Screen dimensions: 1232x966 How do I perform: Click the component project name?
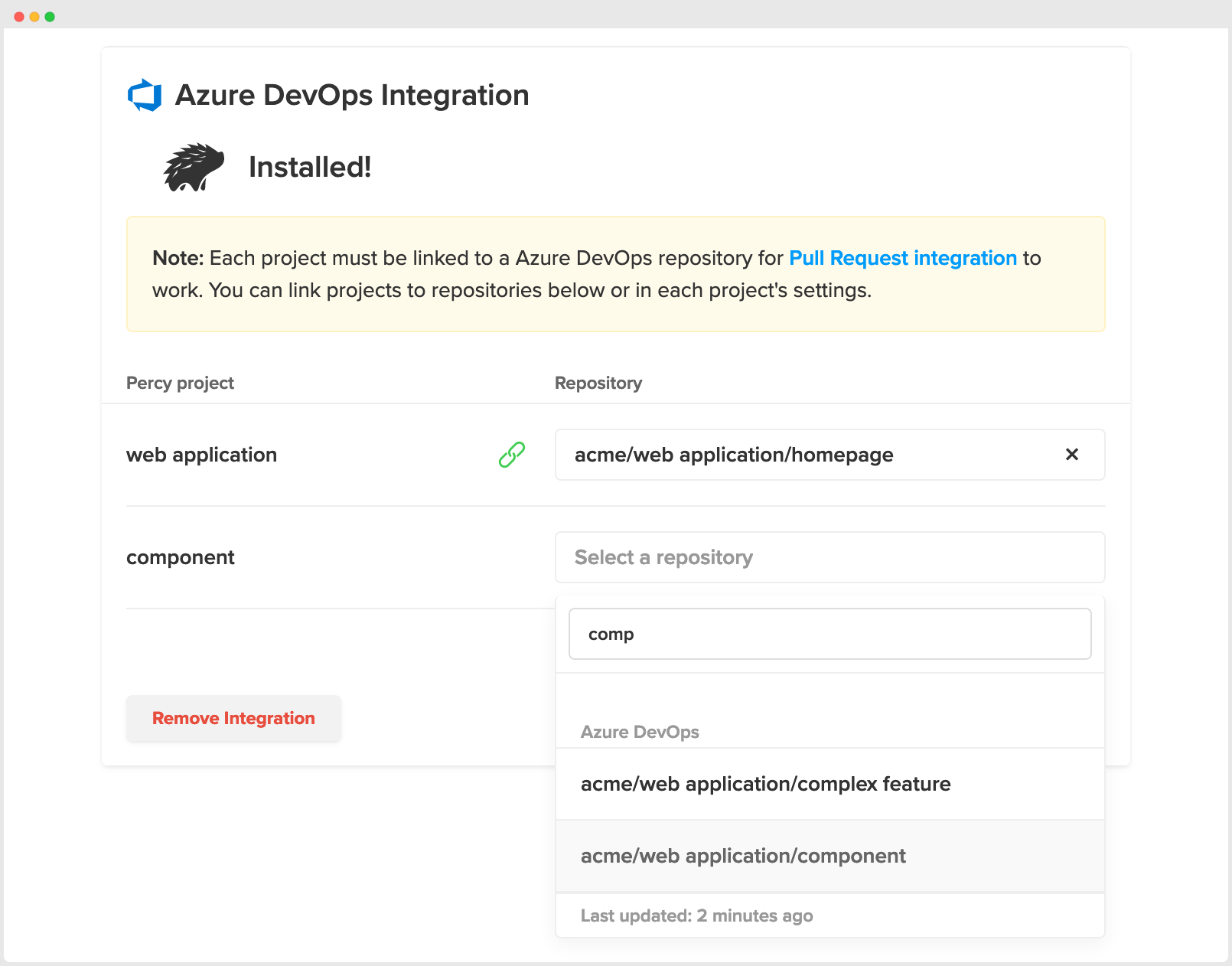[x=181, y=557]
